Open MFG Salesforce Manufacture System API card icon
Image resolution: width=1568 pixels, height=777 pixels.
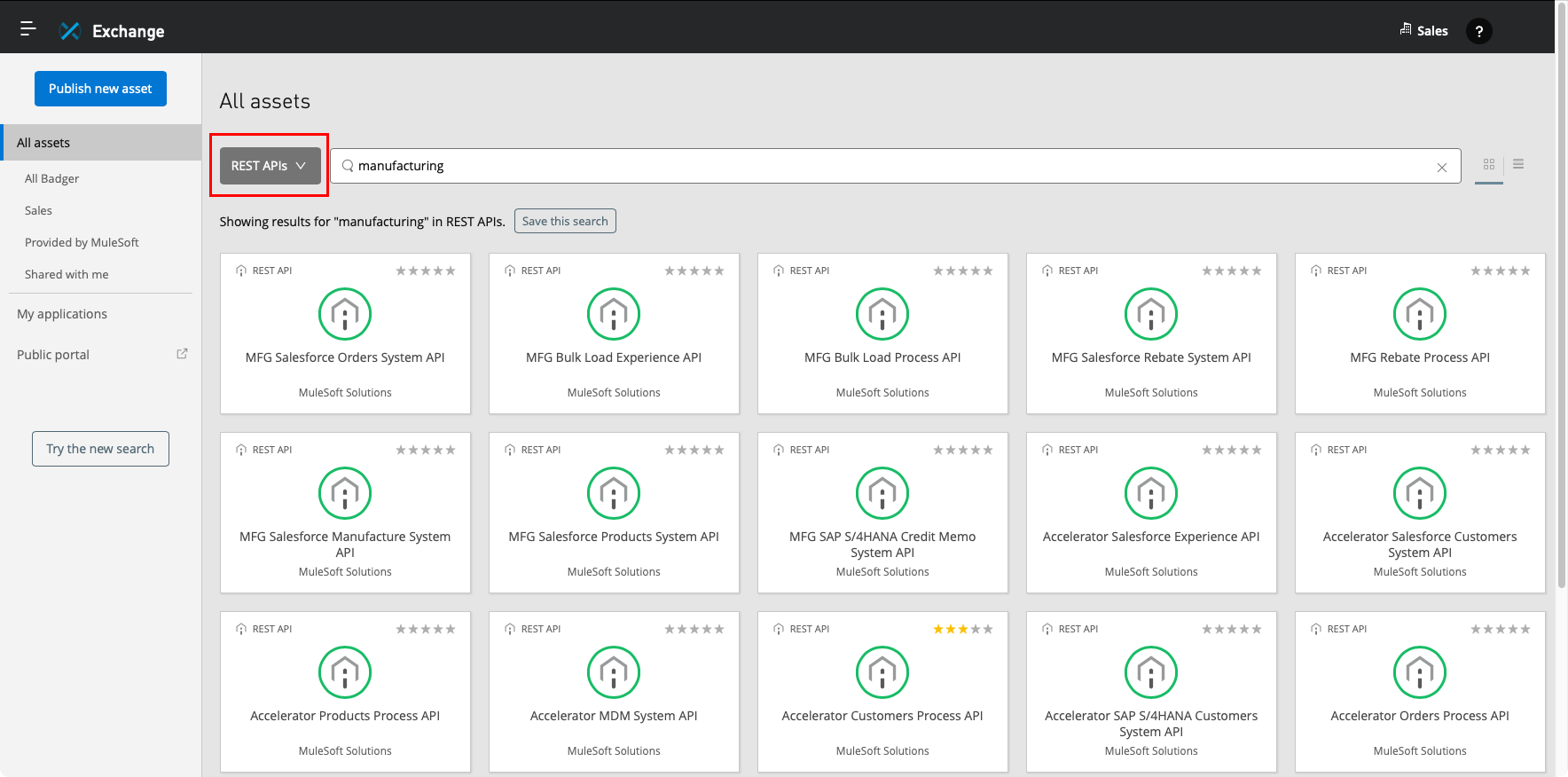[x=345, y=493]
